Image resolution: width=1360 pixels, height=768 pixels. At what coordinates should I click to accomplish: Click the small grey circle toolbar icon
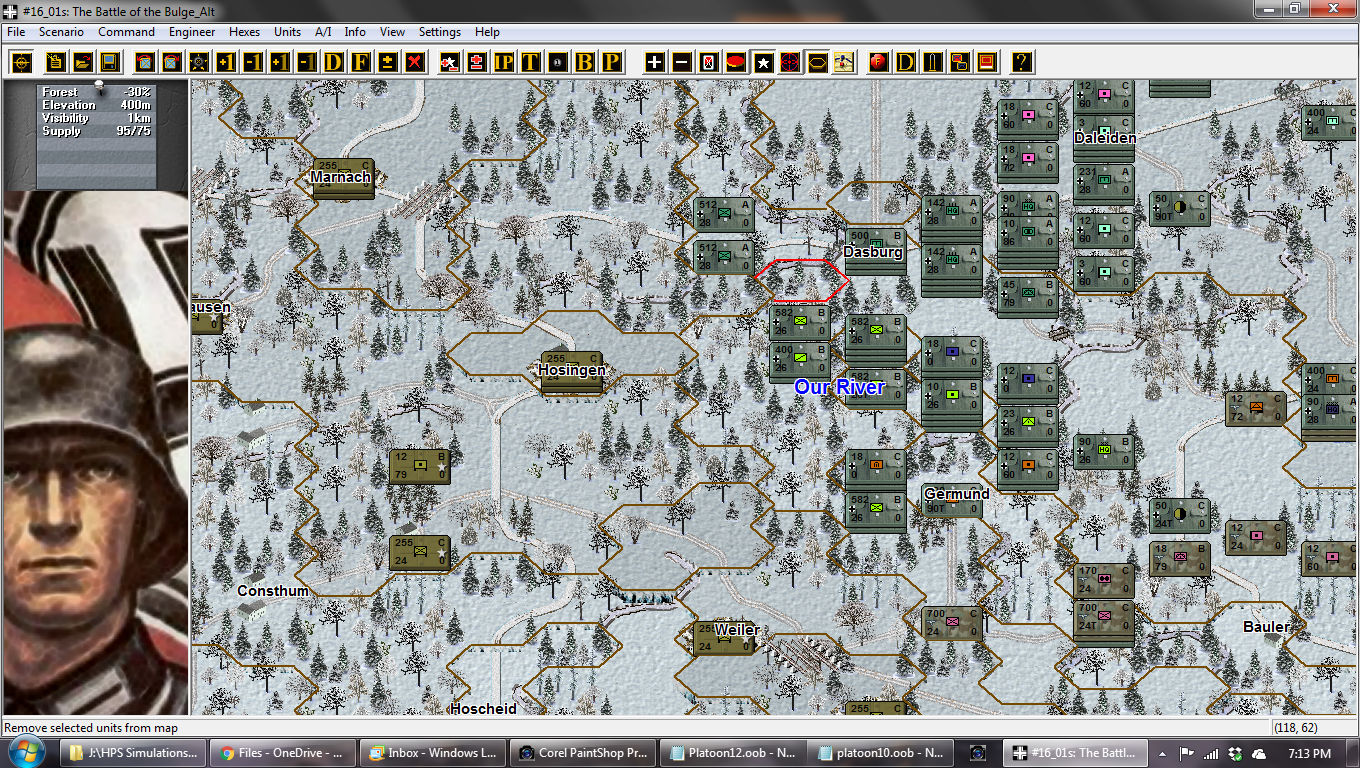click(558, 62)
